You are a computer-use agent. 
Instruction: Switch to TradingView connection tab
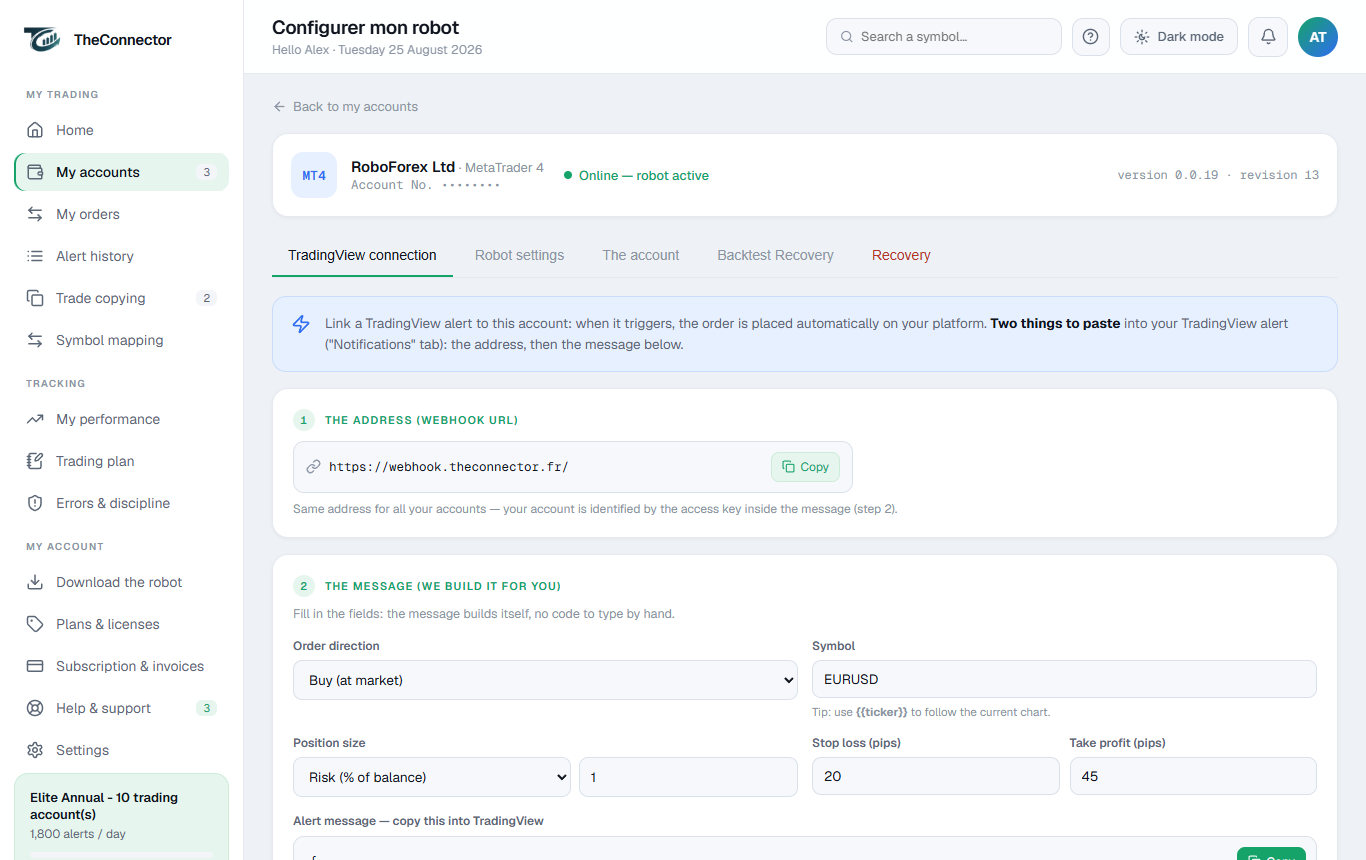(x=362, y=256)
